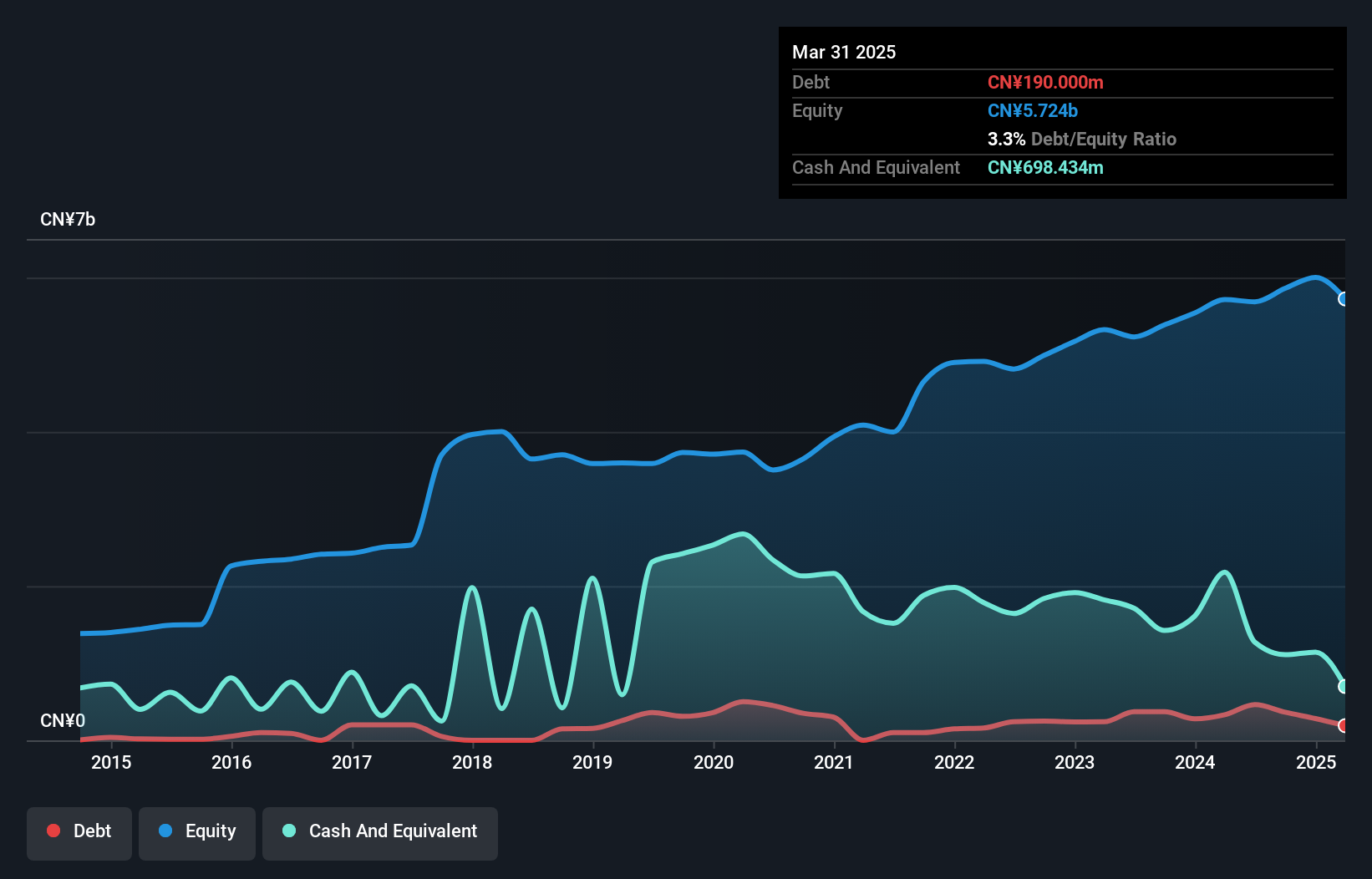The height and width of the screenshot is (879, 1372).
Task: Click the CN¥0 y-axis label
Action: (x=63, y=721)
